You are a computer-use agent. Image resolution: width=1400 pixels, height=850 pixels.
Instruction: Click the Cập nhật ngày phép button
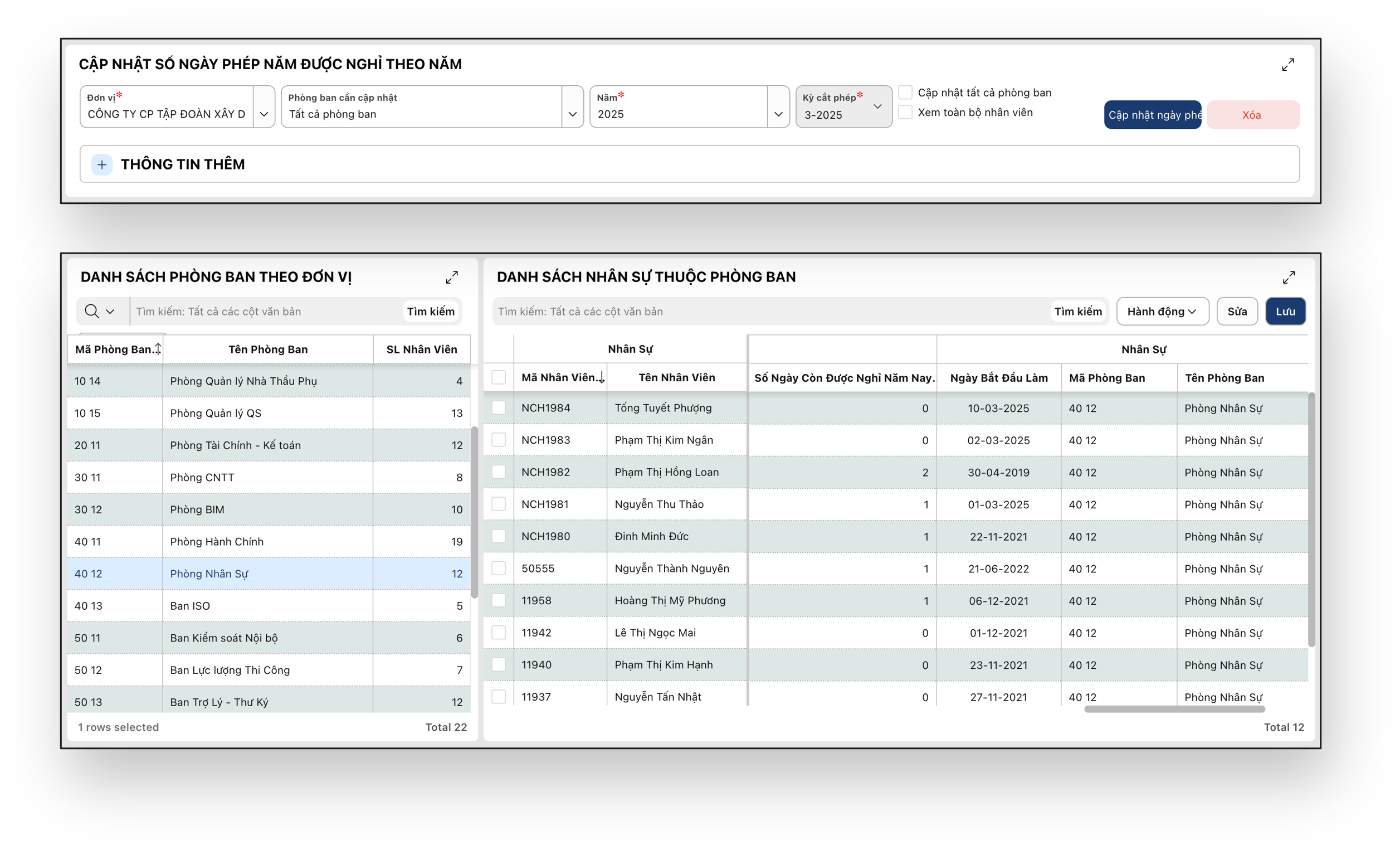(1152, 115)
